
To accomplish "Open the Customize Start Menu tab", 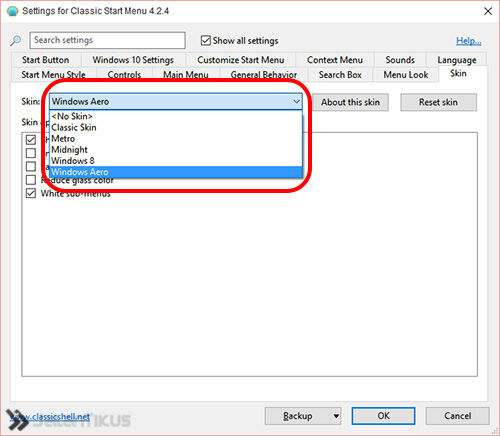I will point(241,60).
